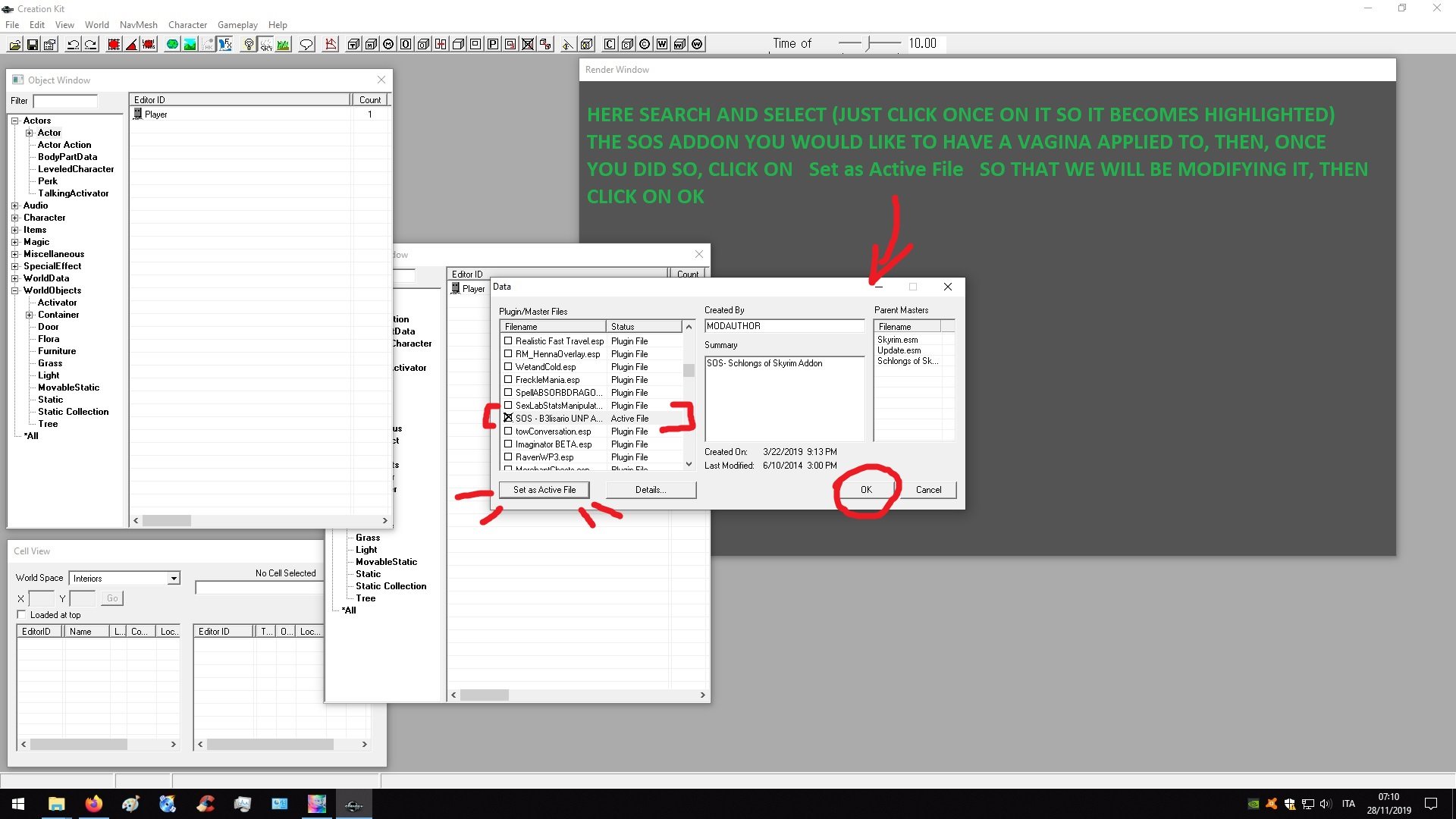Confirm the Data dialog with OK

867,490
